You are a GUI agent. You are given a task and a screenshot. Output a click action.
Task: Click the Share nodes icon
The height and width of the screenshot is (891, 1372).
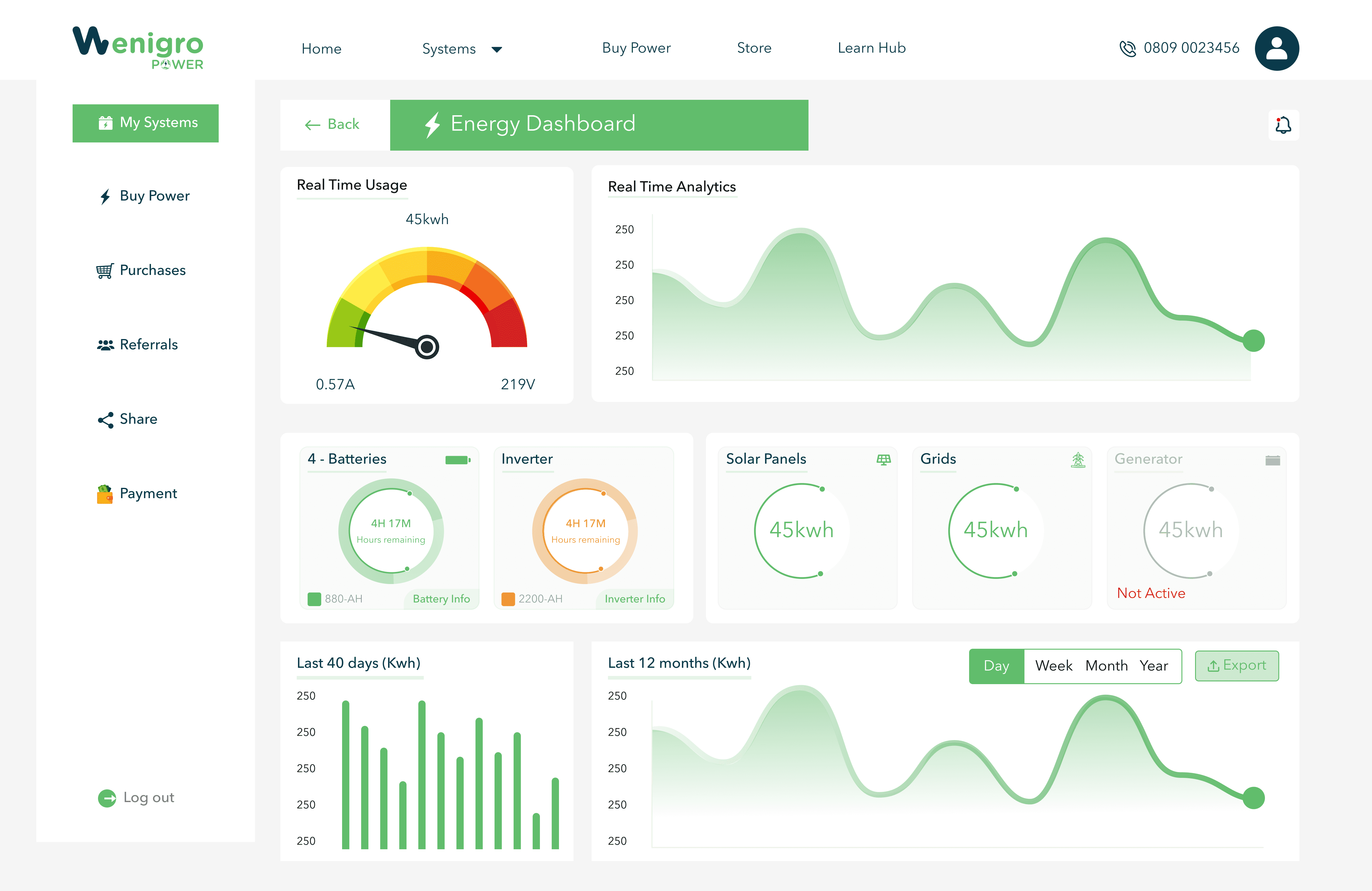(x=106, y=419)
